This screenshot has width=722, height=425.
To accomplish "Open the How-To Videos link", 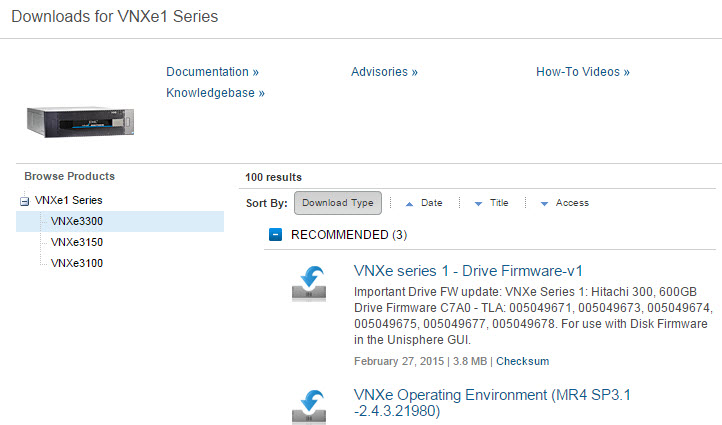I will (x=583, y=72).
